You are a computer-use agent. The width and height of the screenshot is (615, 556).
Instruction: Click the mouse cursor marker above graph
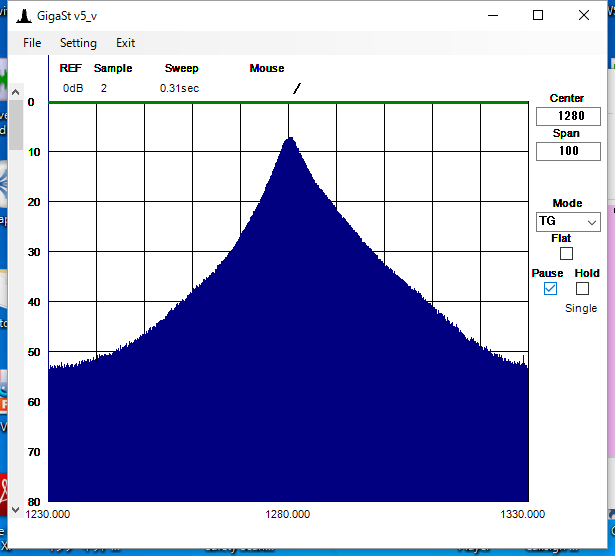(x=296, y=88)
